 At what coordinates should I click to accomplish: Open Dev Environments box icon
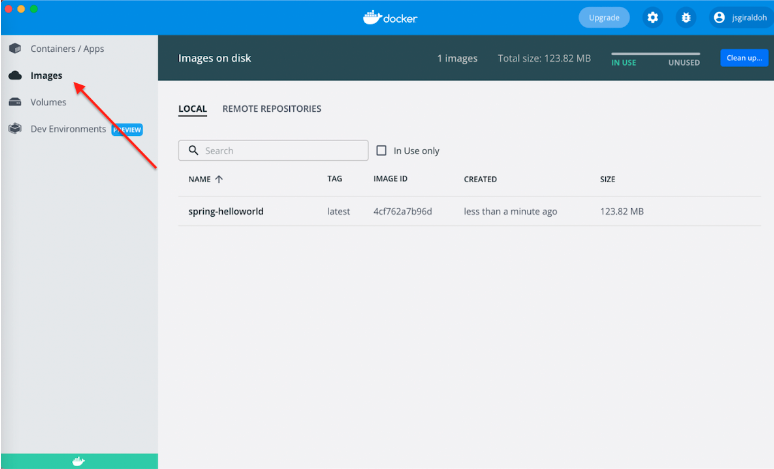click(15, 129)
